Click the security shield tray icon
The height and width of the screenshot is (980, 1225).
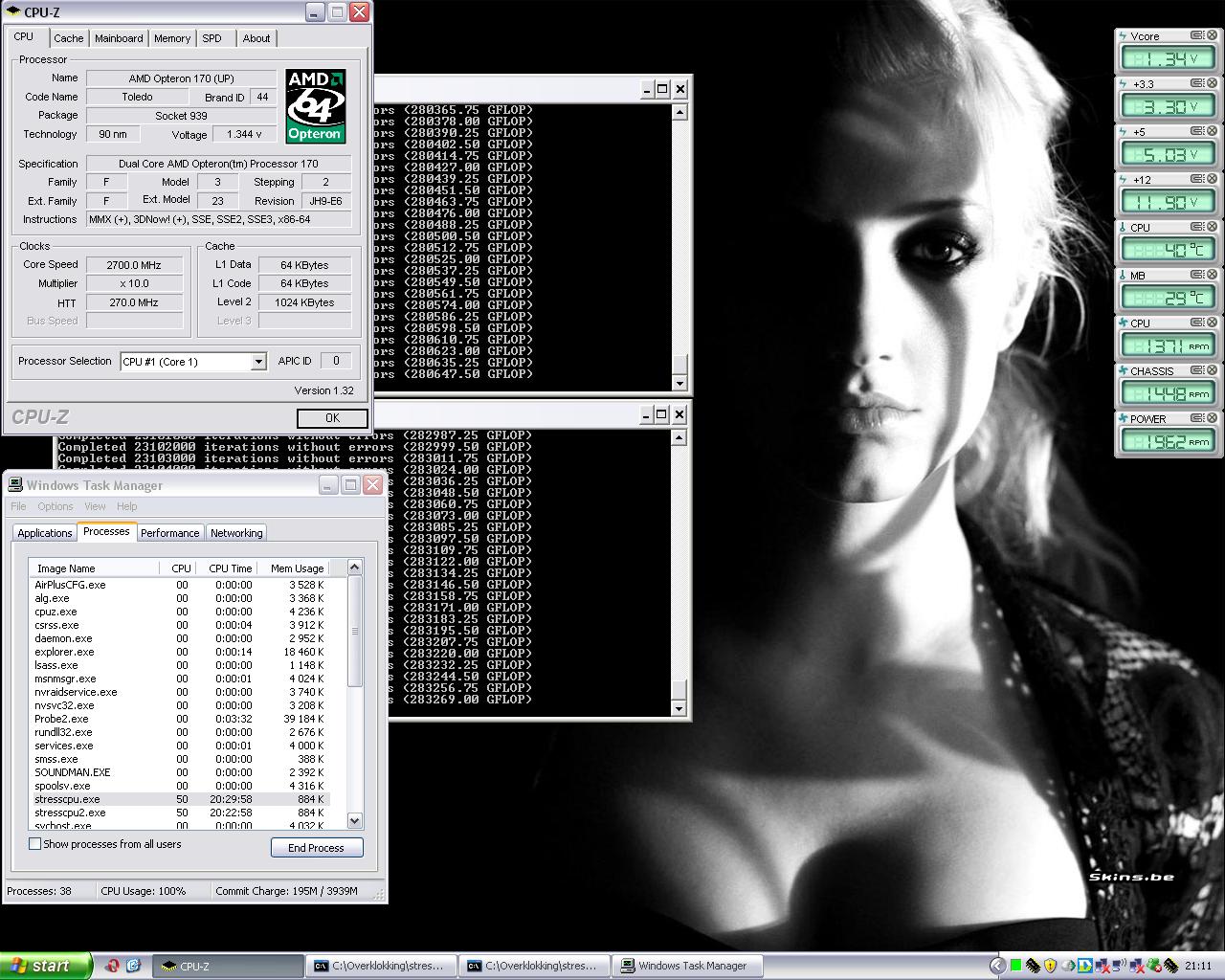click(1050, 966)
